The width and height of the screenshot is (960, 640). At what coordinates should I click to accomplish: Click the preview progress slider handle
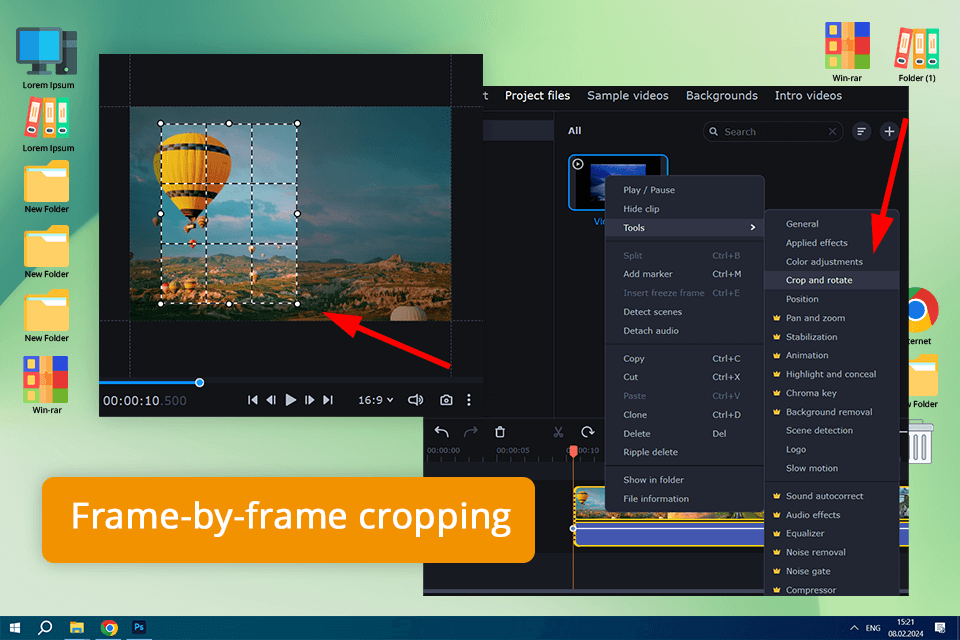[200, 383]
